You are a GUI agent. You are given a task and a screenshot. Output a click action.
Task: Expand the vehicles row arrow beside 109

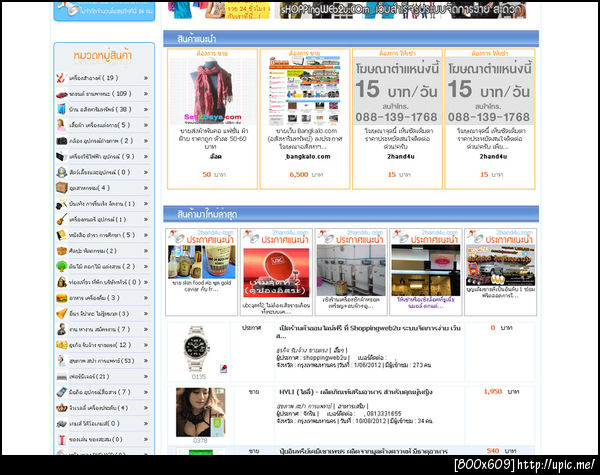click(x=146, y=94)
